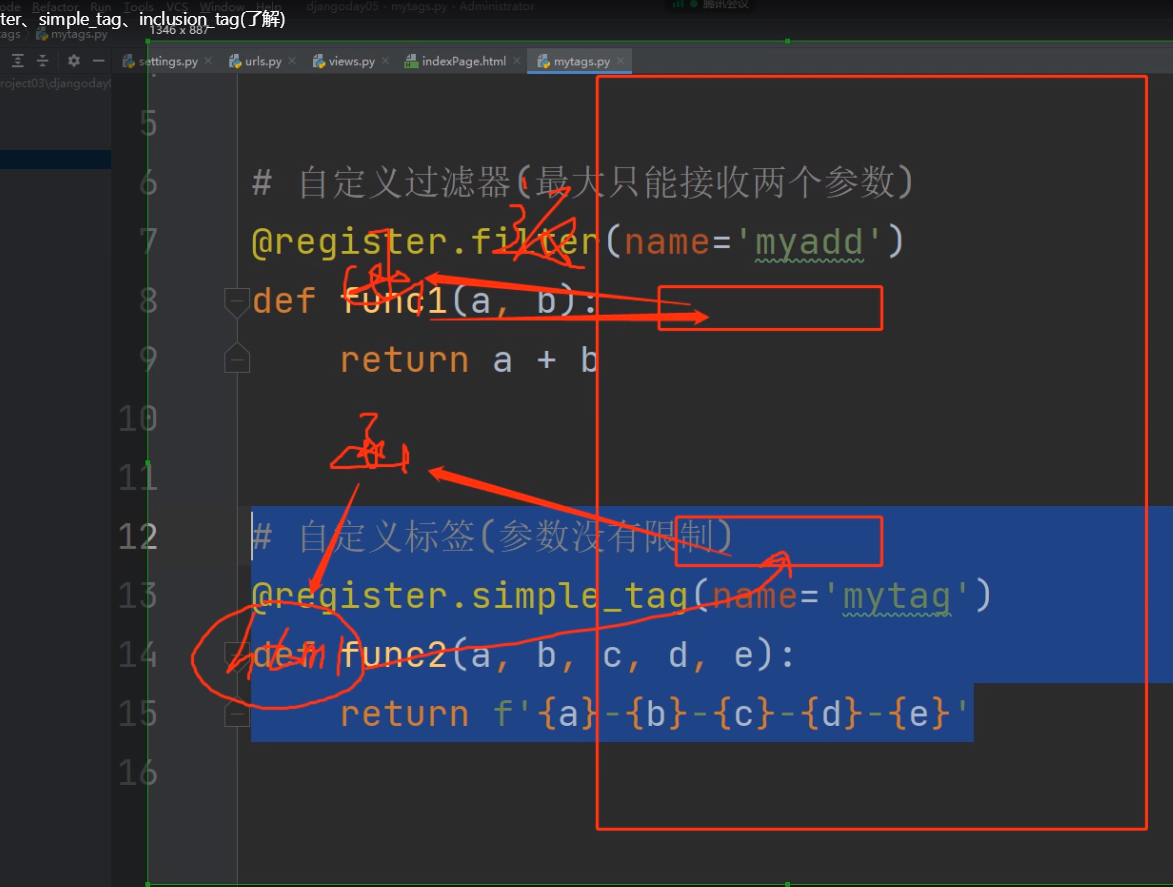Click Python file icon on views.py tab
Screen dimensions: 1173x887
[319, 61]
